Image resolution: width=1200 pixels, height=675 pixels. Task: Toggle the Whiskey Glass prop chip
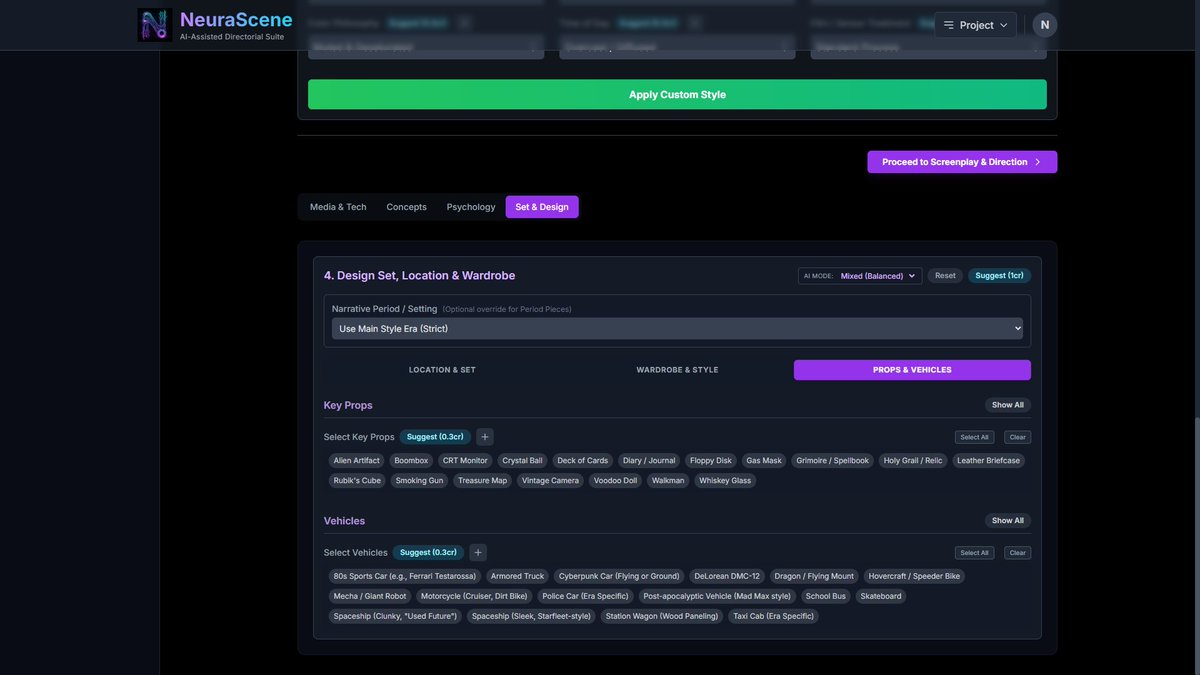click(725, 481)
